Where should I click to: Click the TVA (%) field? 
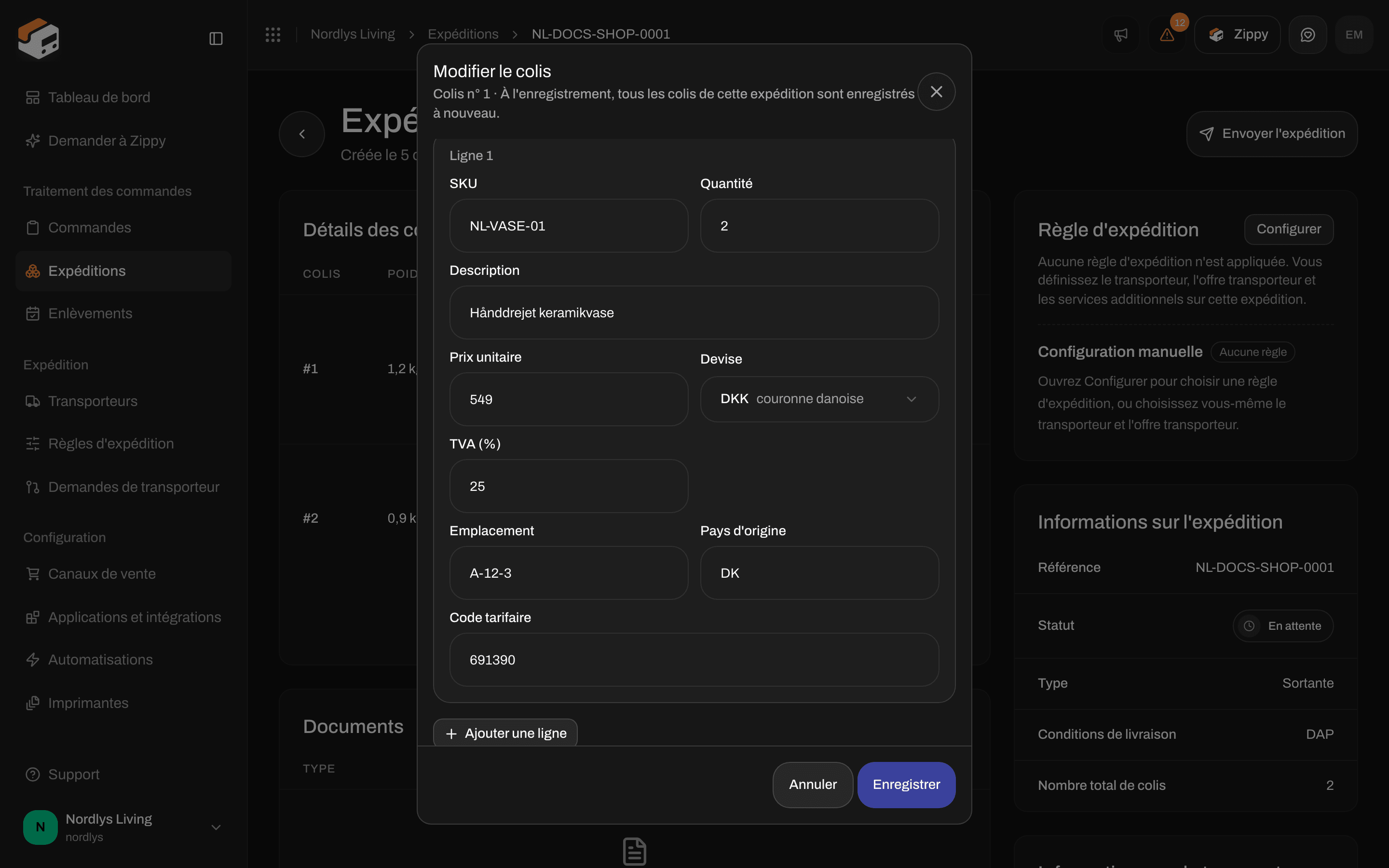point(568,486)
